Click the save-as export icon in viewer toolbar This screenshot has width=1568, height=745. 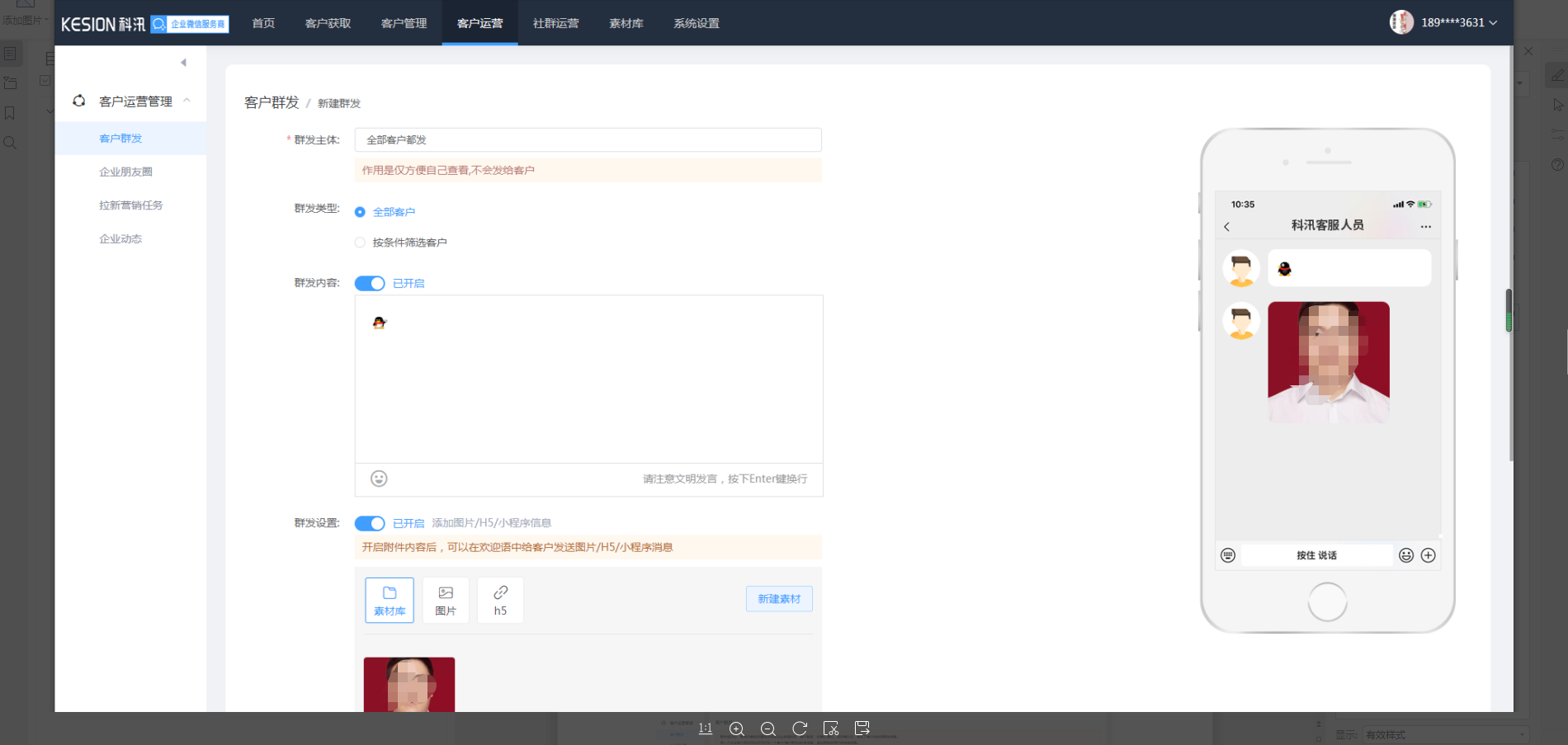pos(862,728)
